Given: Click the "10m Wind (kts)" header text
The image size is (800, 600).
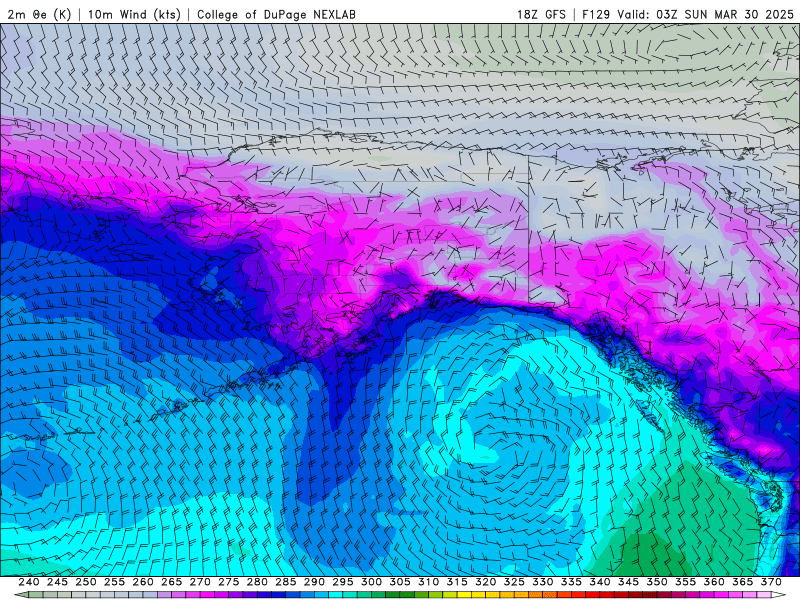Looking at the screenshot, I should [134, 14].
